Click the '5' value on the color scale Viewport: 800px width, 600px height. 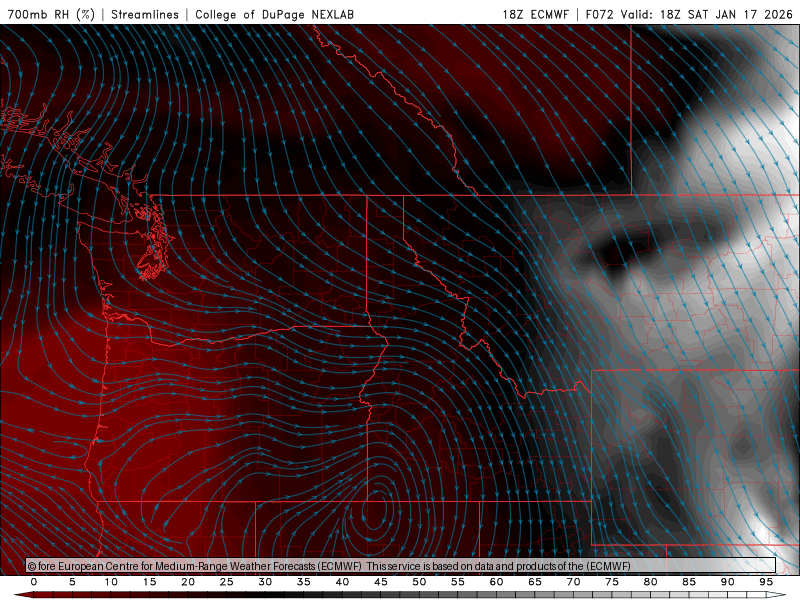click(72, 582)
